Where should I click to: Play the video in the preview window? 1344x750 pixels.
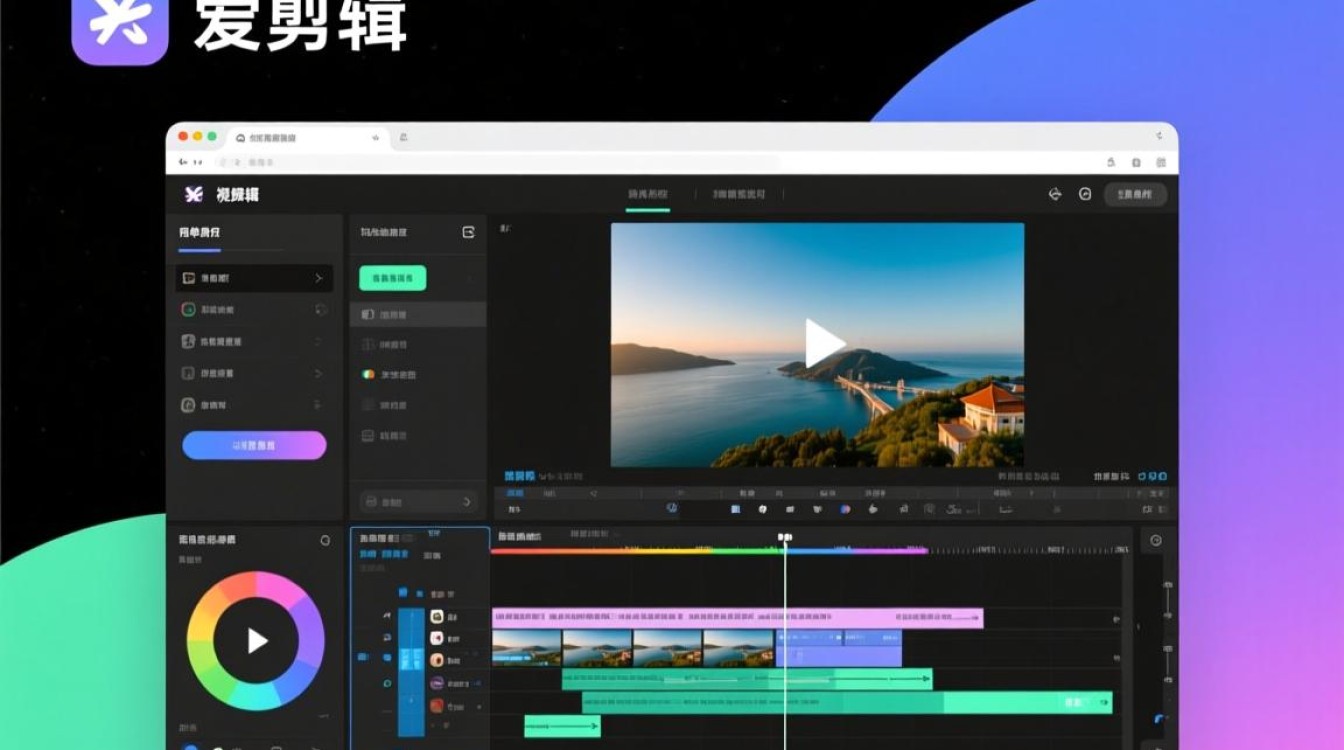pos(825,343)
